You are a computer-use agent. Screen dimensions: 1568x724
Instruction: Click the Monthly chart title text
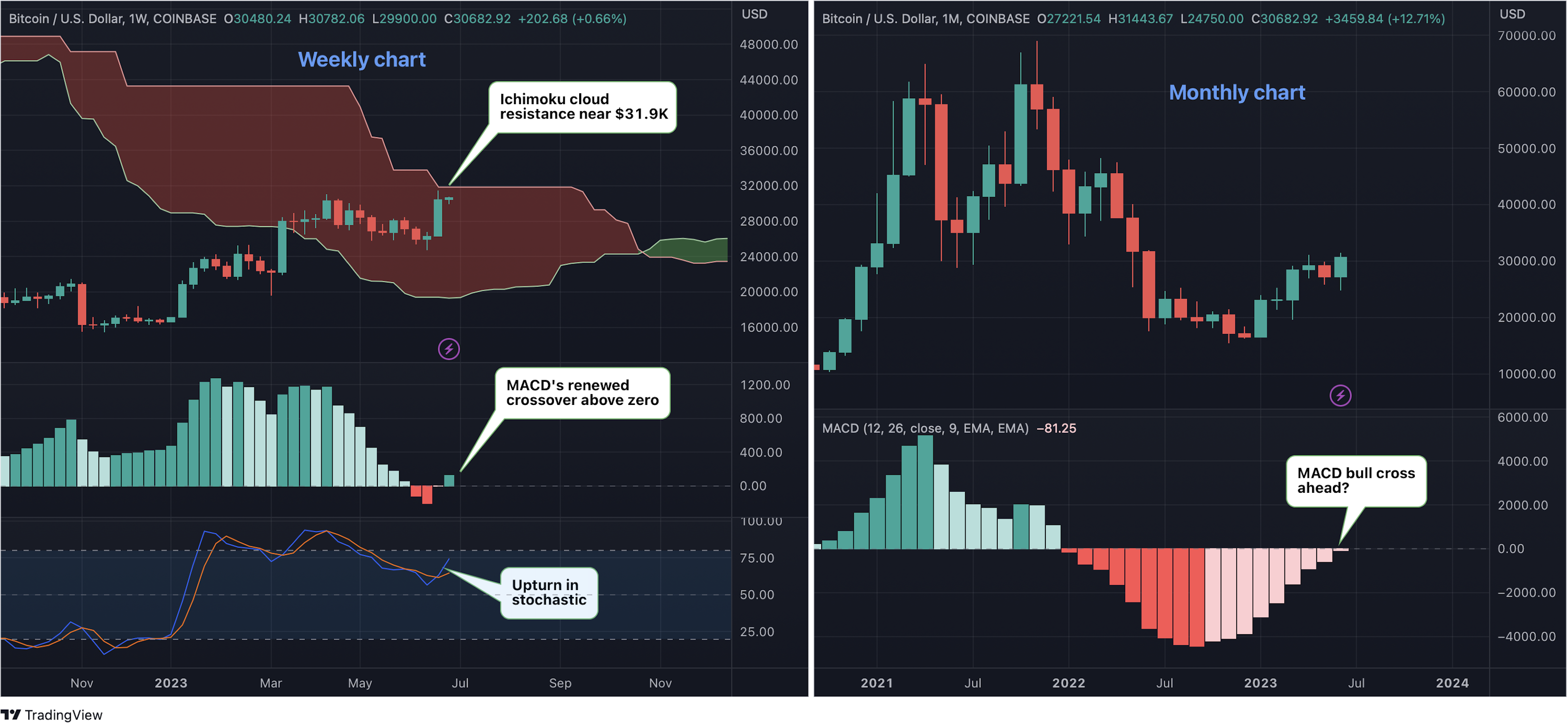(x=1236, y=93)
